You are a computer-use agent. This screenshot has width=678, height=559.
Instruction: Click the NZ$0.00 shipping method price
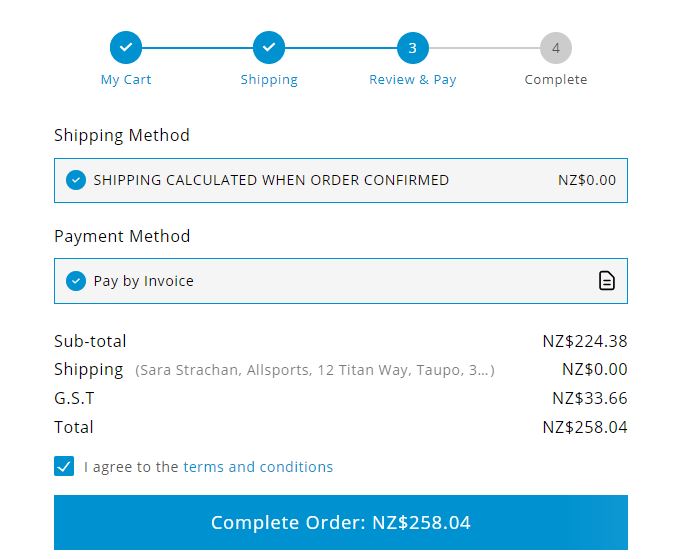click(587, 180)
